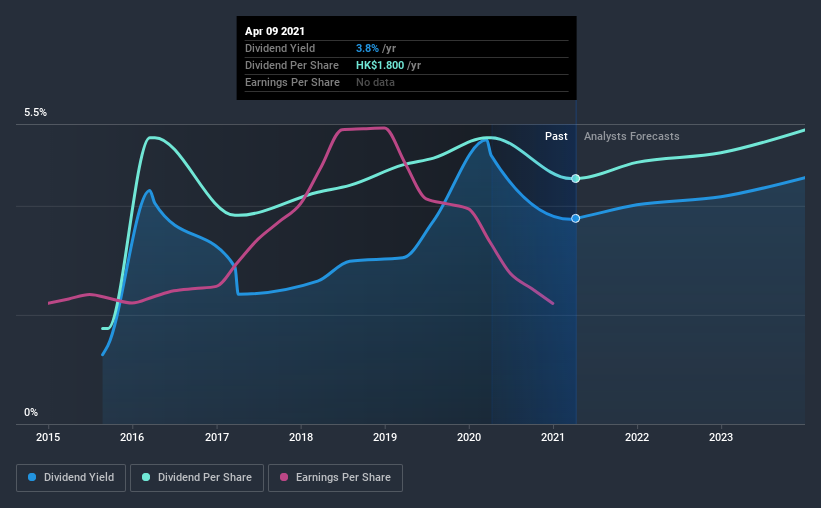821x508 pixels.
Task: Toggle the Dividend Per Share legend button
Action: (x=197, y=478)
